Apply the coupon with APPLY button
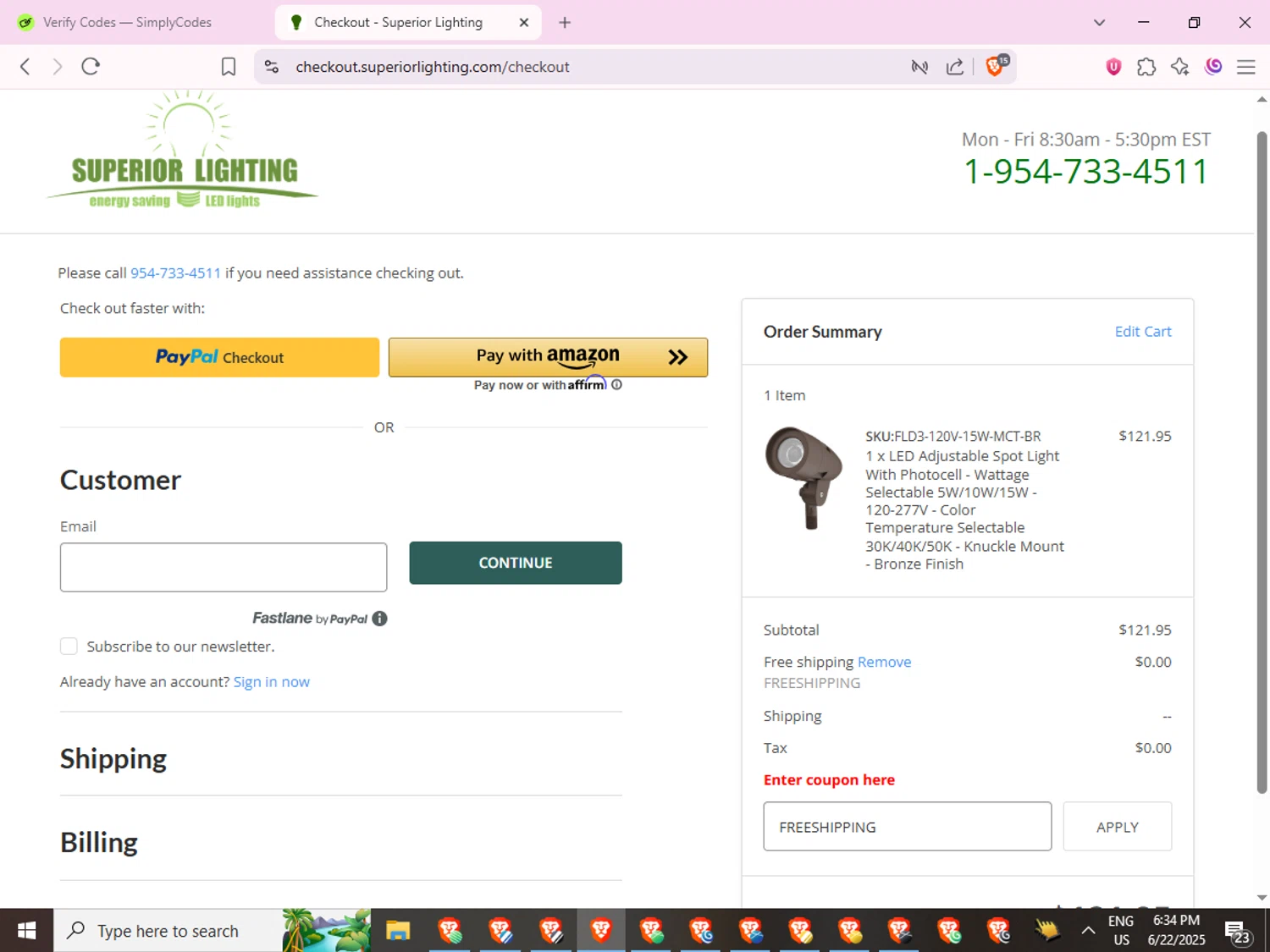The width and height of the screenshot is (1270, 952). click(x=1118, y=827)
